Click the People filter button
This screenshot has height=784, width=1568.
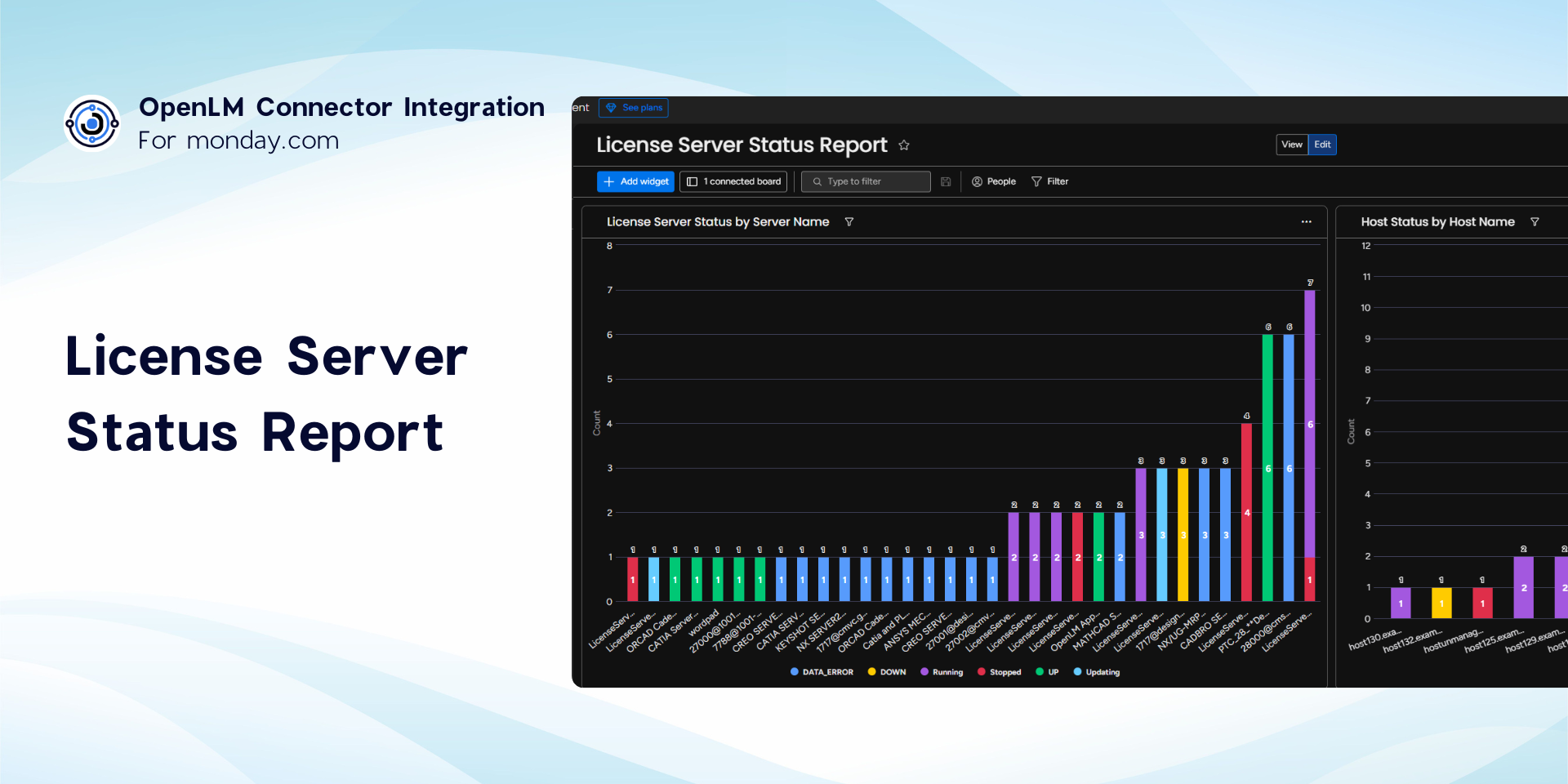[x=994, y=181]
